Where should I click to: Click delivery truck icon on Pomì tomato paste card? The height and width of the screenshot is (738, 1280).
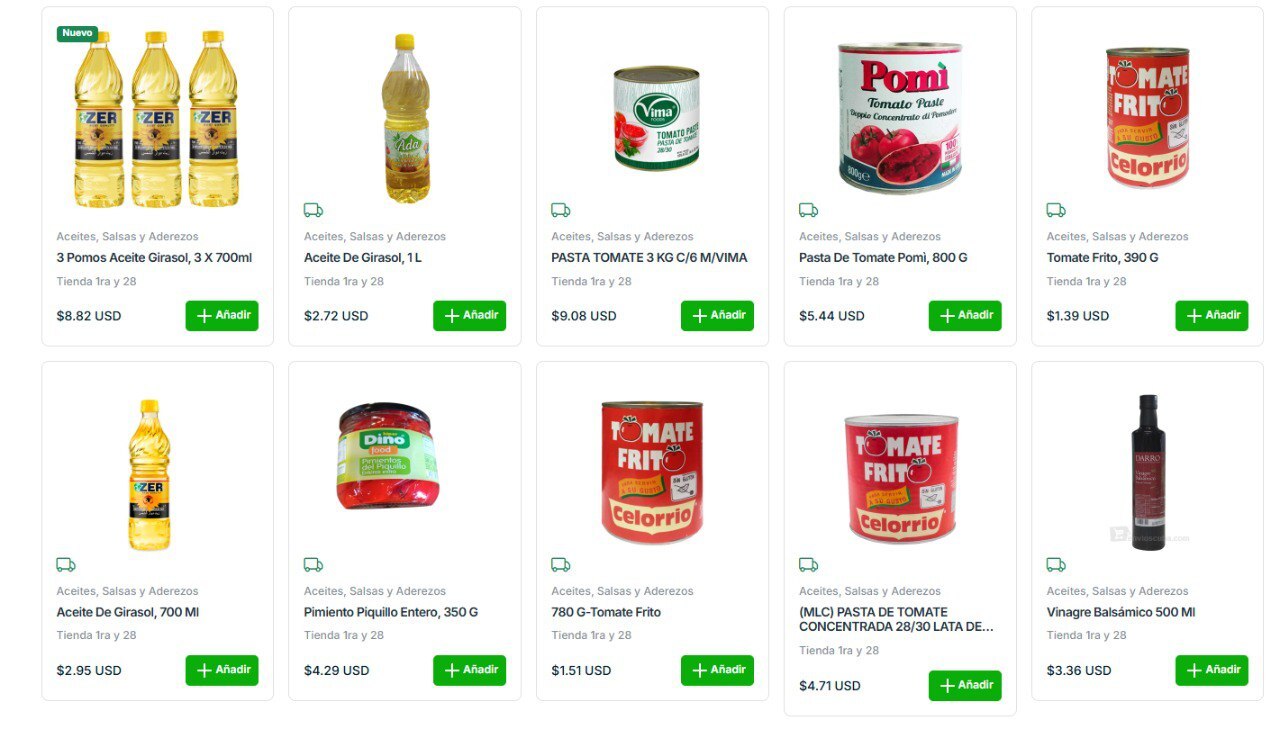point(808,210)
